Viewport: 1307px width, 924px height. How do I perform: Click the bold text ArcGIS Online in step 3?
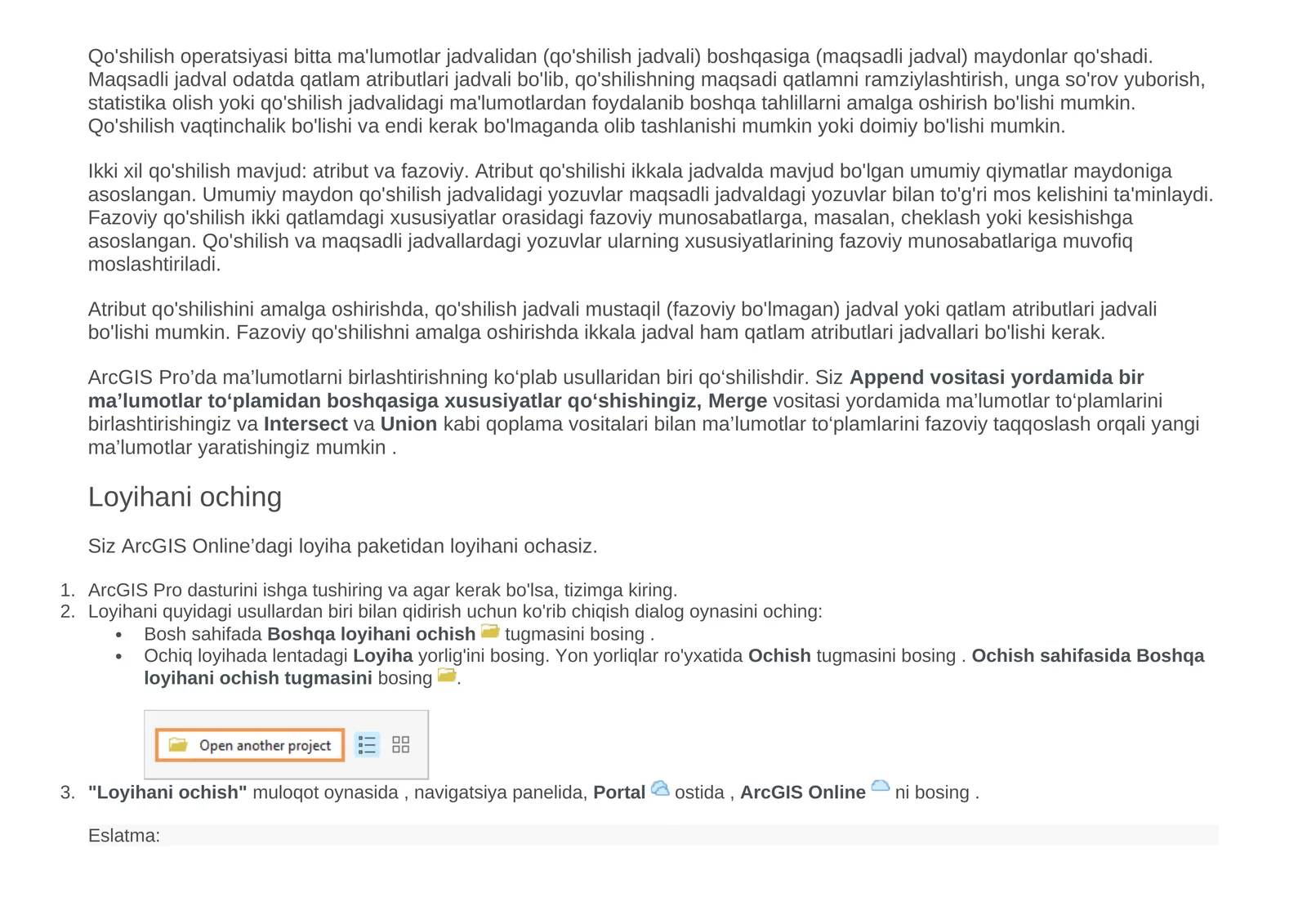click(803, 792)
